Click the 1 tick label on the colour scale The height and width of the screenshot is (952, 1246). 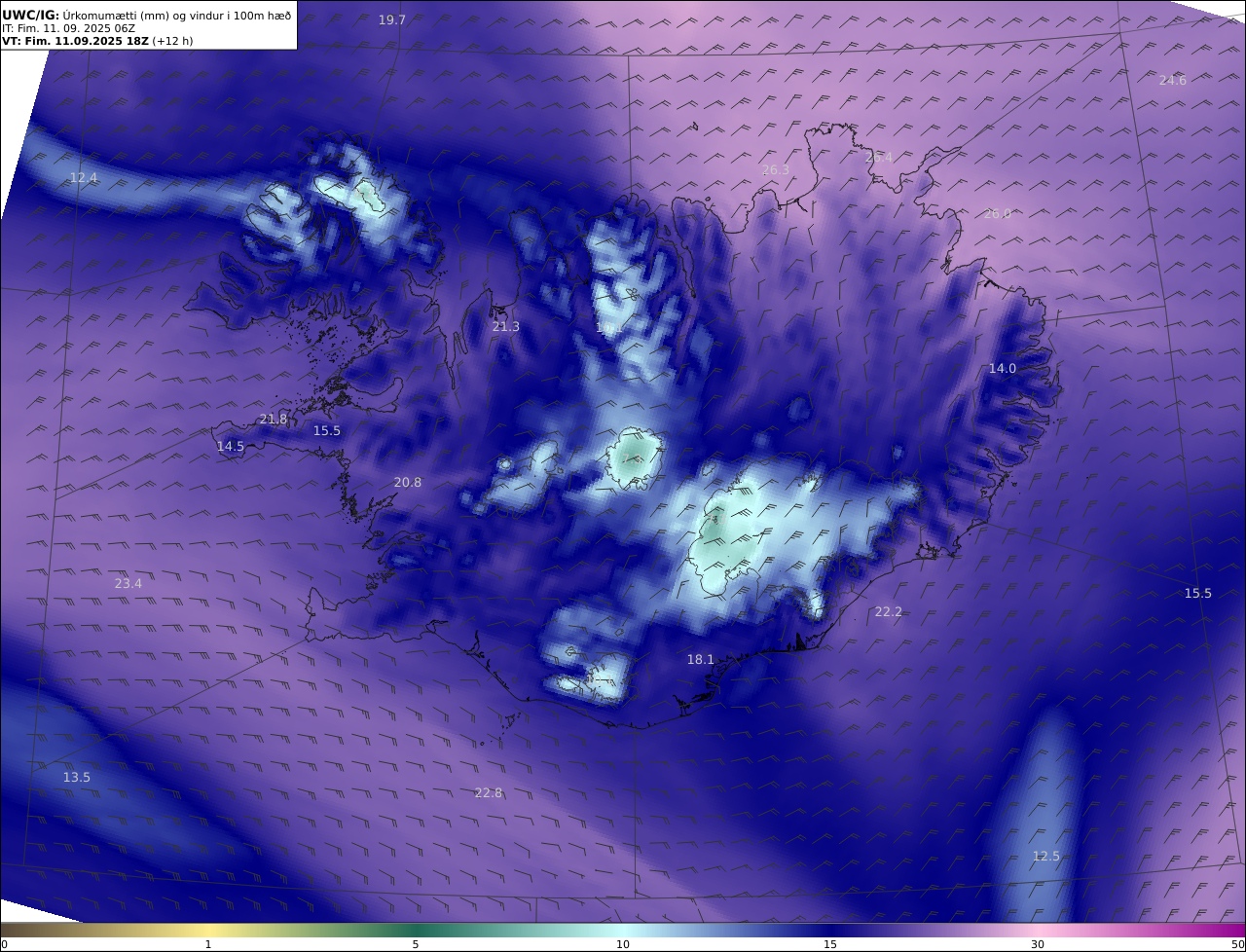tap(208, 944)
